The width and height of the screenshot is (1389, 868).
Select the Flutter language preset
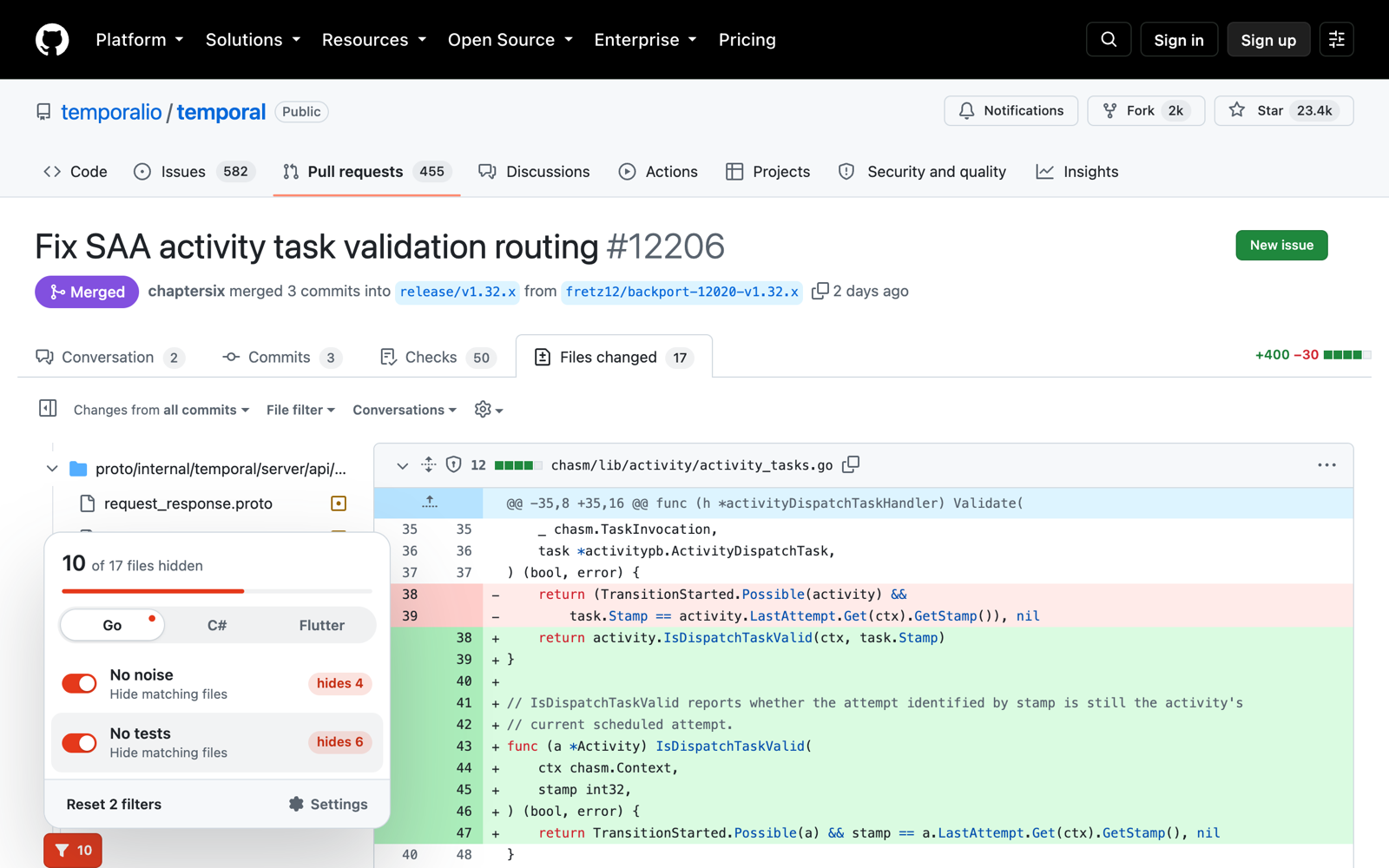tap(322, 625)
